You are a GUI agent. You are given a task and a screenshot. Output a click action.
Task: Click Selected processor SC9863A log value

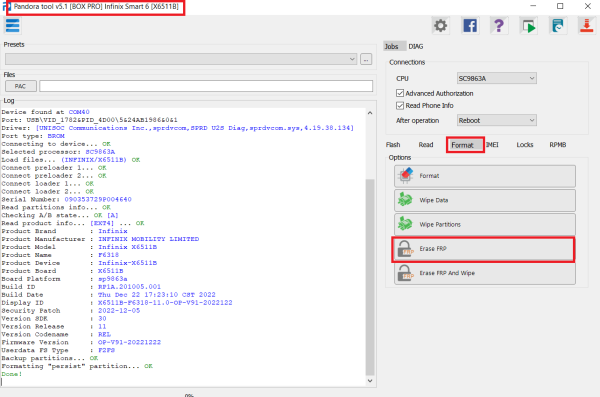[100, 152]
